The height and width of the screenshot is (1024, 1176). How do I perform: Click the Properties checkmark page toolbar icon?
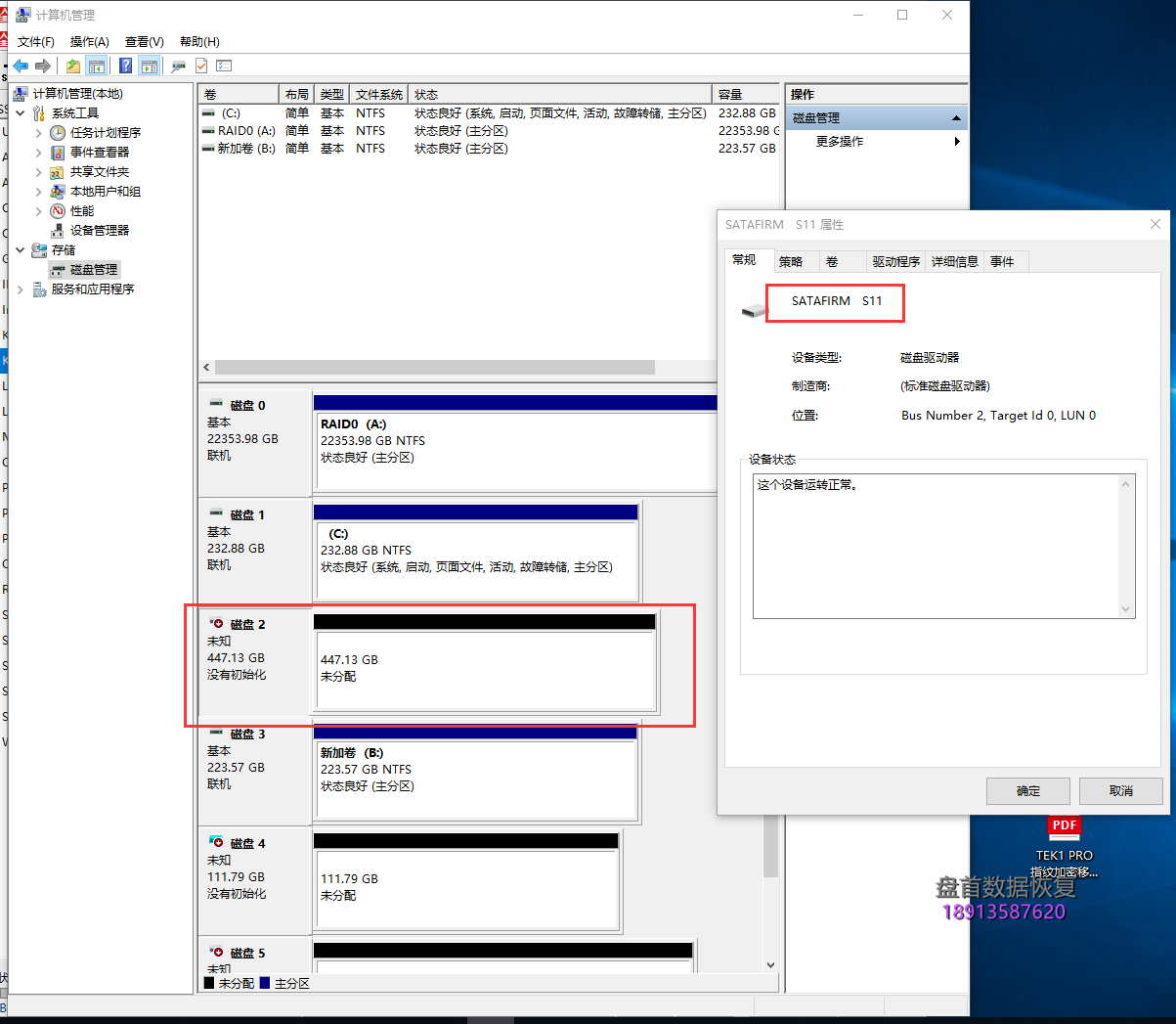pos(201,66)
